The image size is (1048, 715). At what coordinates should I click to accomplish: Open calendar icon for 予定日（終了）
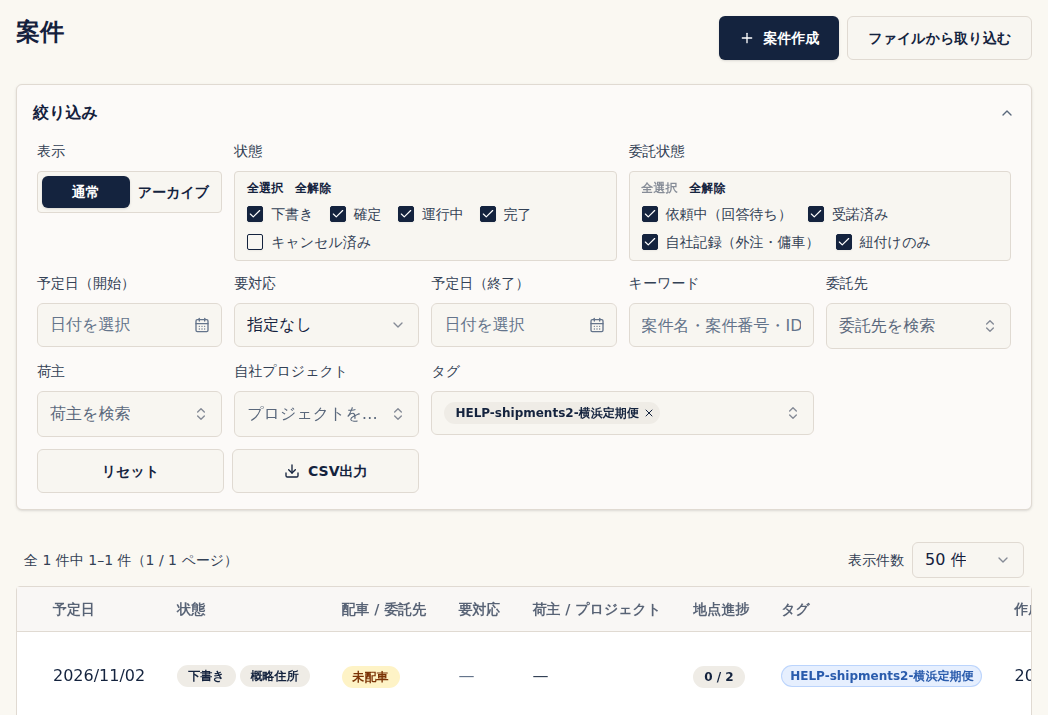click(597, 325)
